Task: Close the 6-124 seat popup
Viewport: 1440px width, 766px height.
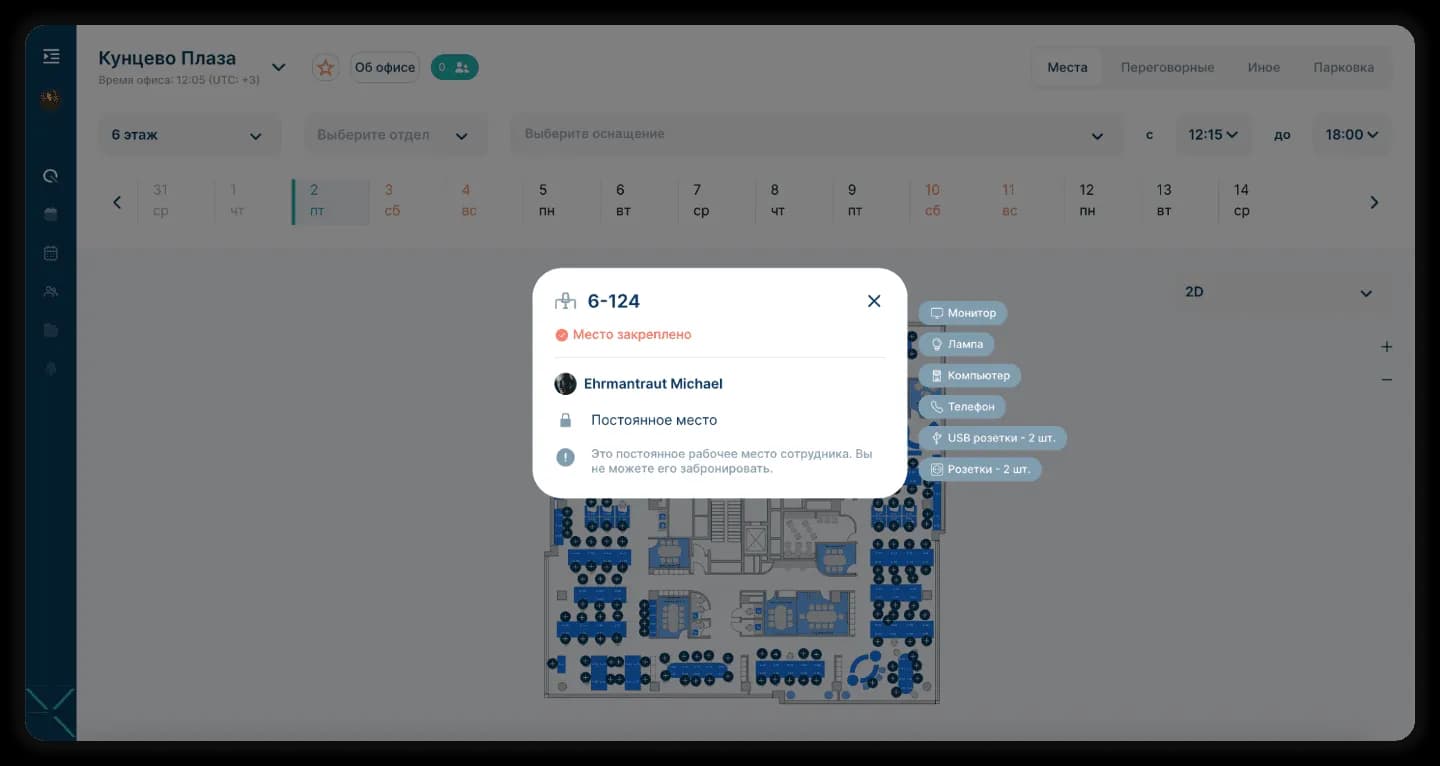Action: [x=874, y=301]
